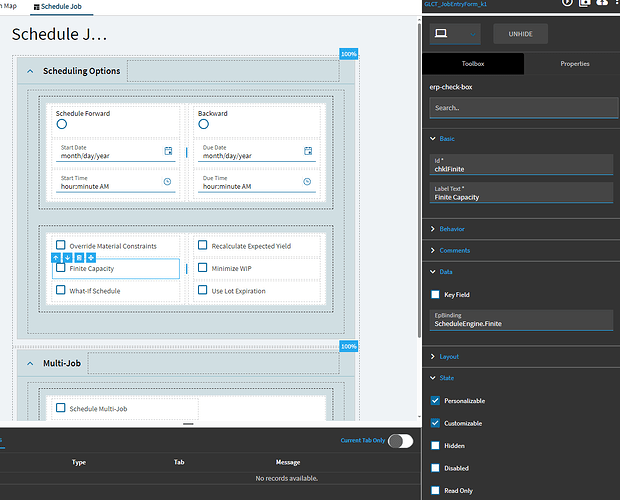Expand the Layout properties section
620x500 pixels.
click(433, 357)
